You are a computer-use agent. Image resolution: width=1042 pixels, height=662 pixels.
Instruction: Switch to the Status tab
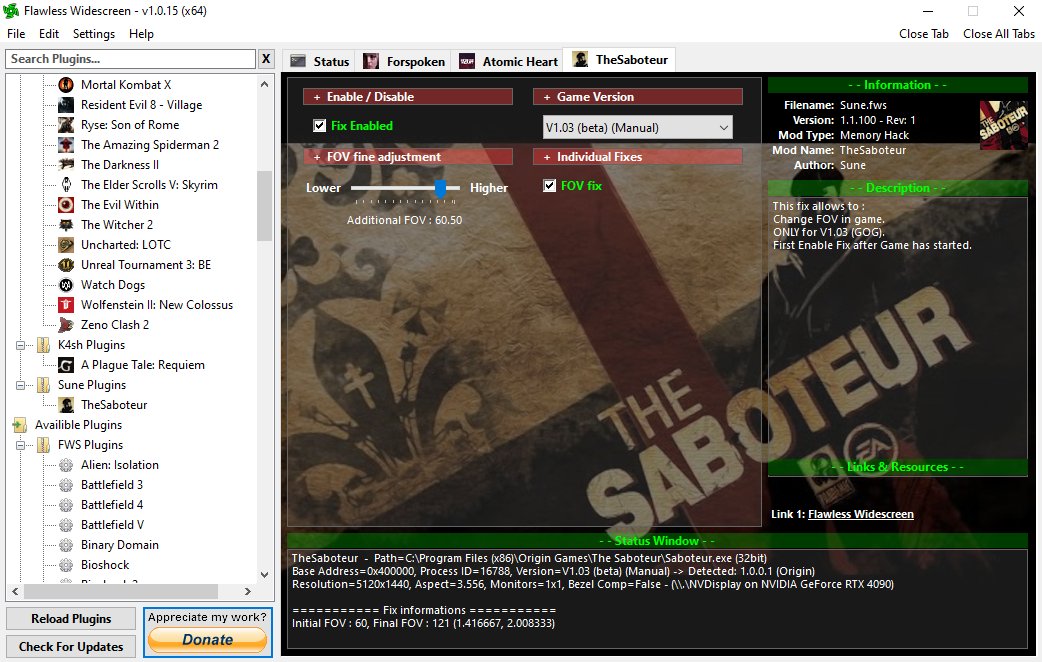coord(320,61)
